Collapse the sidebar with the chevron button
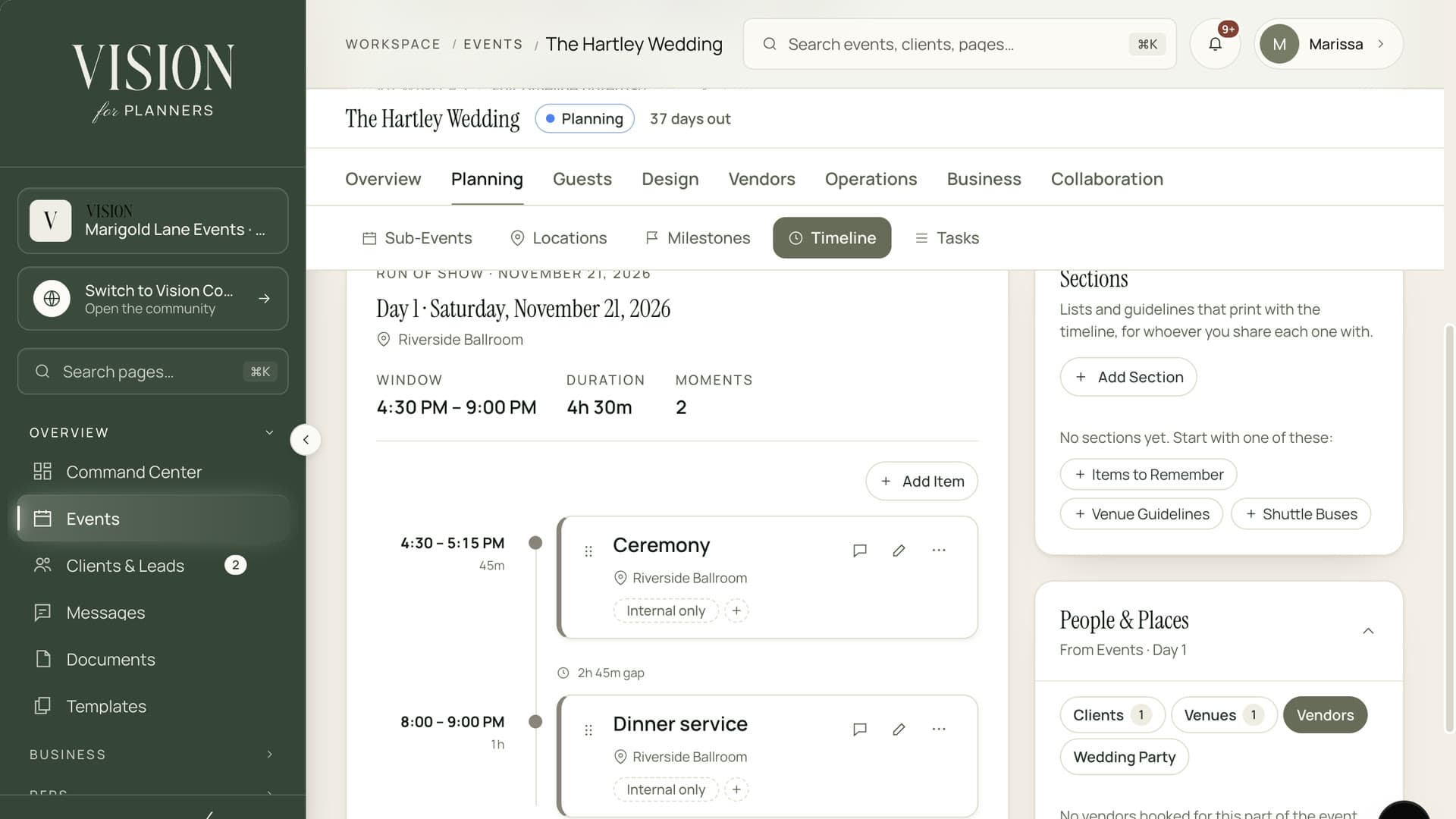This screenshot has height=819, width=1456. [306, 440]
